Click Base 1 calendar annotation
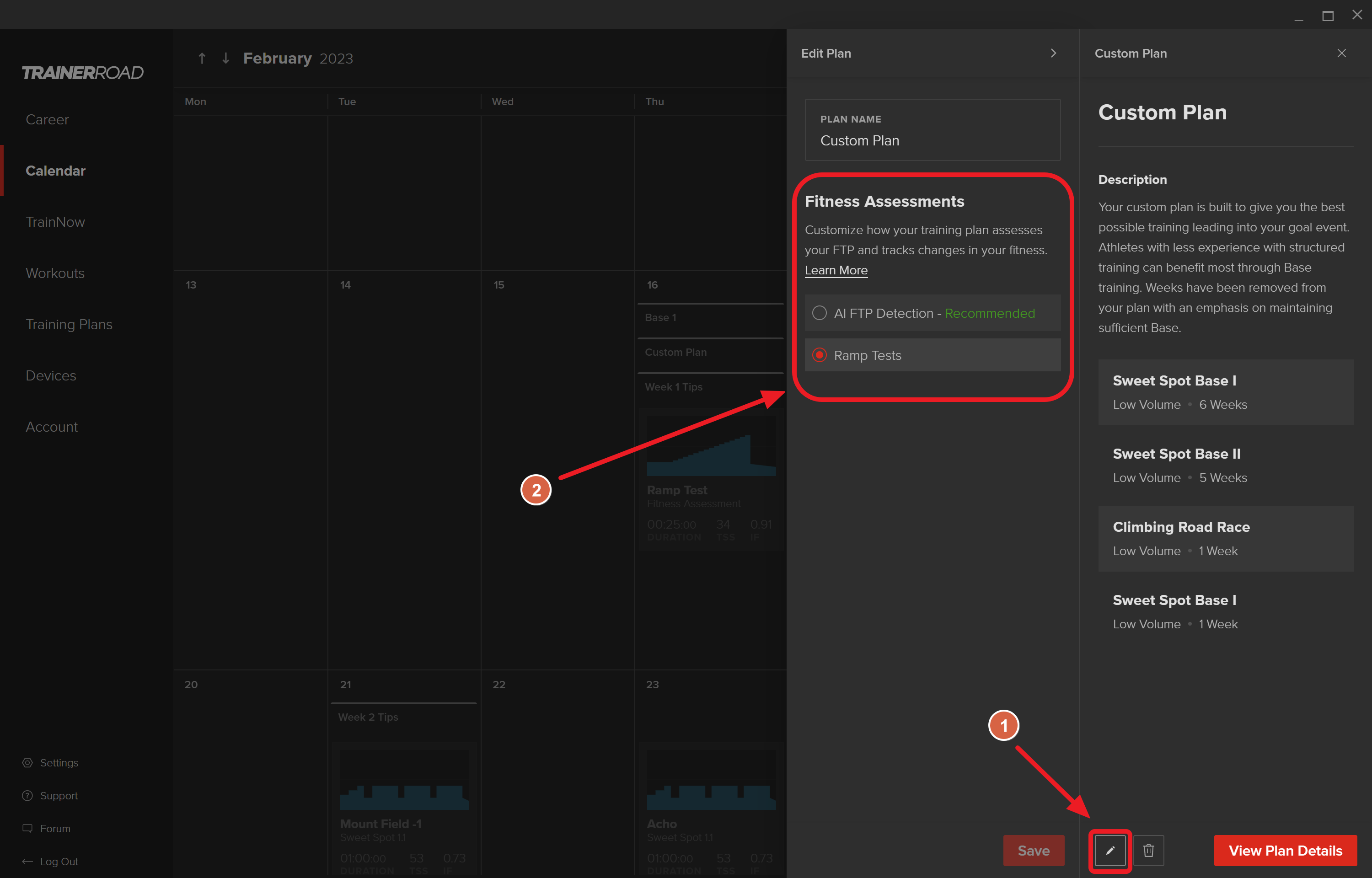Screen dimensions: 1372x878 [711, 317]
